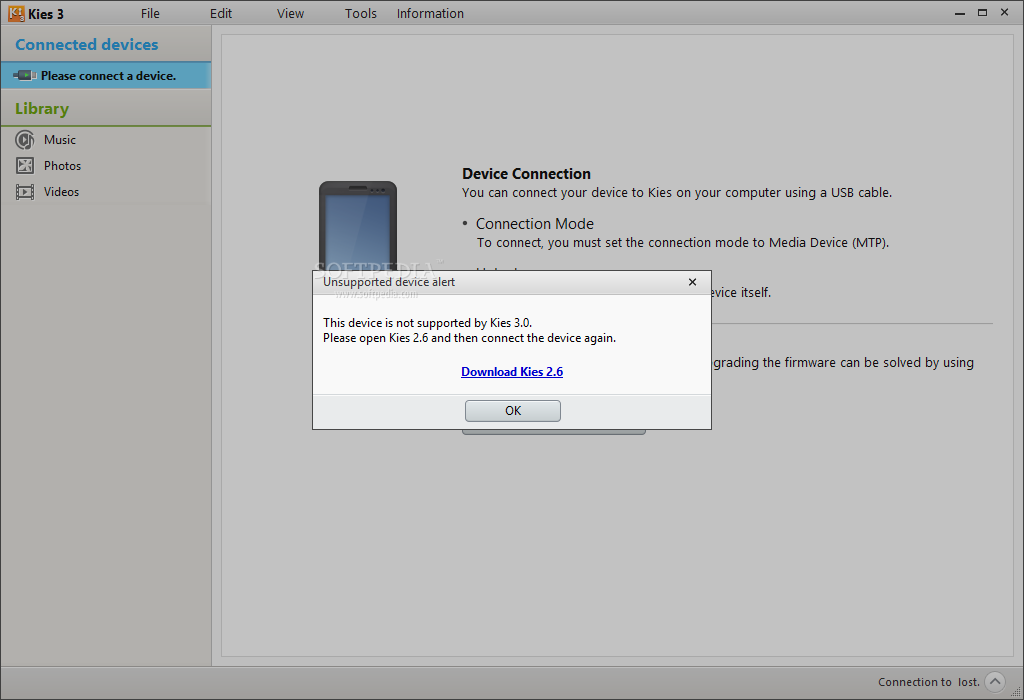Click 'This device is not supported' message
The width and height of the screenshot is (1024, 700).
tap(428, 323)
